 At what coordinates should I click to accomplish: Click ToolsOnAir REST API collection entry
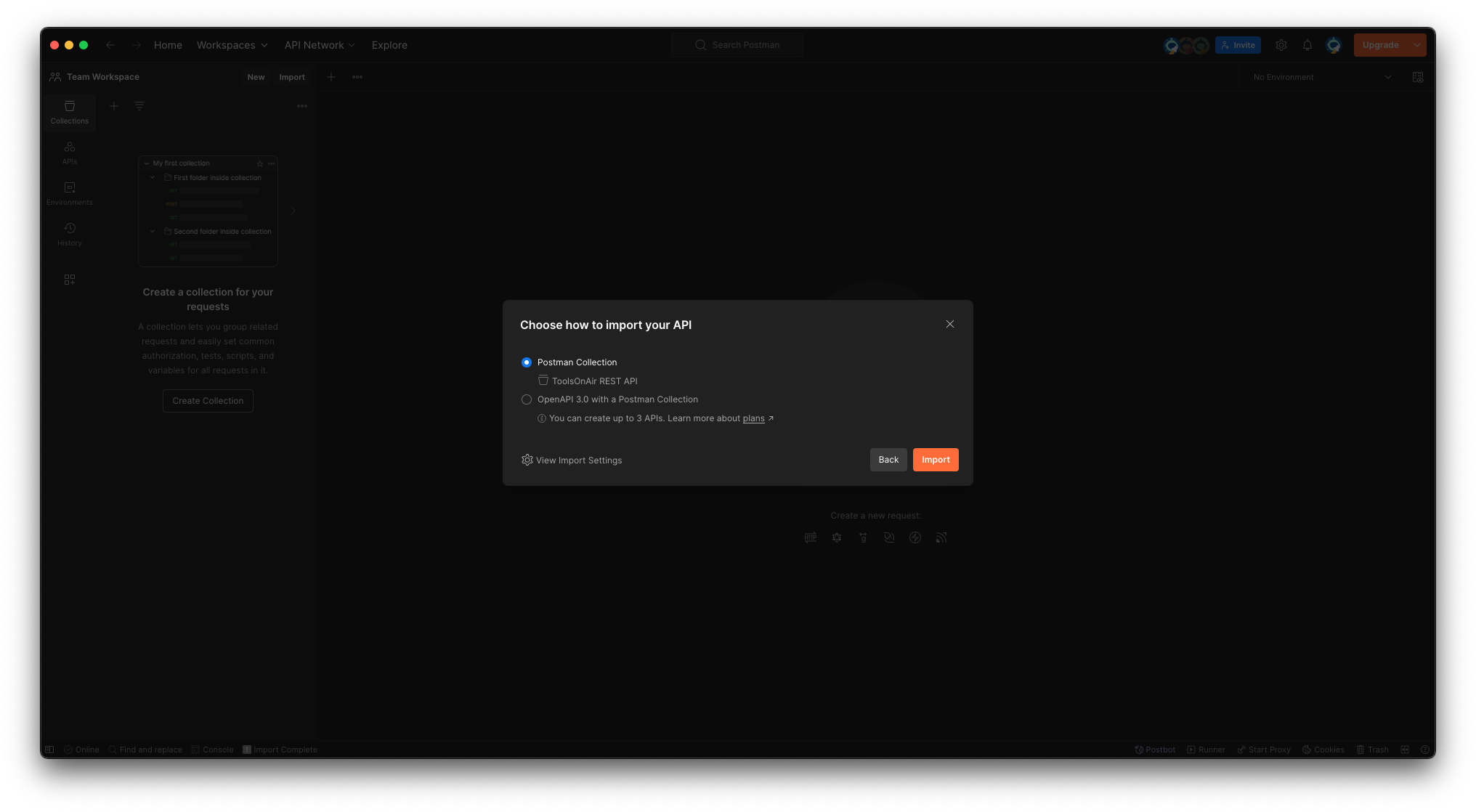click(x=588, y=381)
